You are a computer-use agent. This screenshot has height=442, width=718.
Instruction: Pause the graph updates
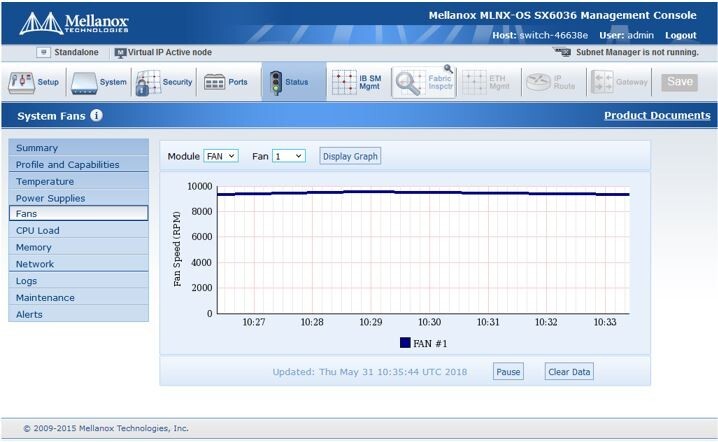pyautogui.click(x=508, y=372)
